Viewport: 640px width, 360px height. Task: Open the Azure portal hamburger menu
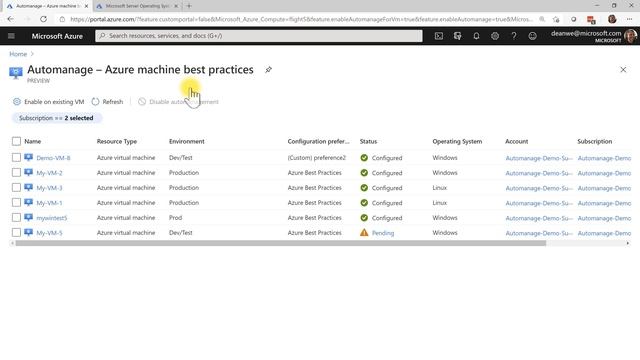pos(11,36)
